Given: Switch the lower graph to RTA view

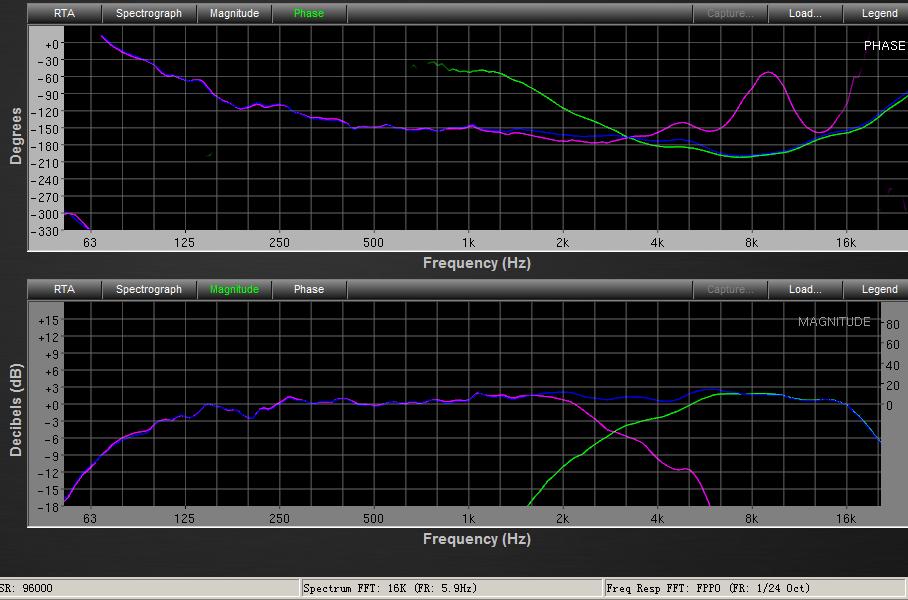Looking at the screenshot, I should 64,290.
